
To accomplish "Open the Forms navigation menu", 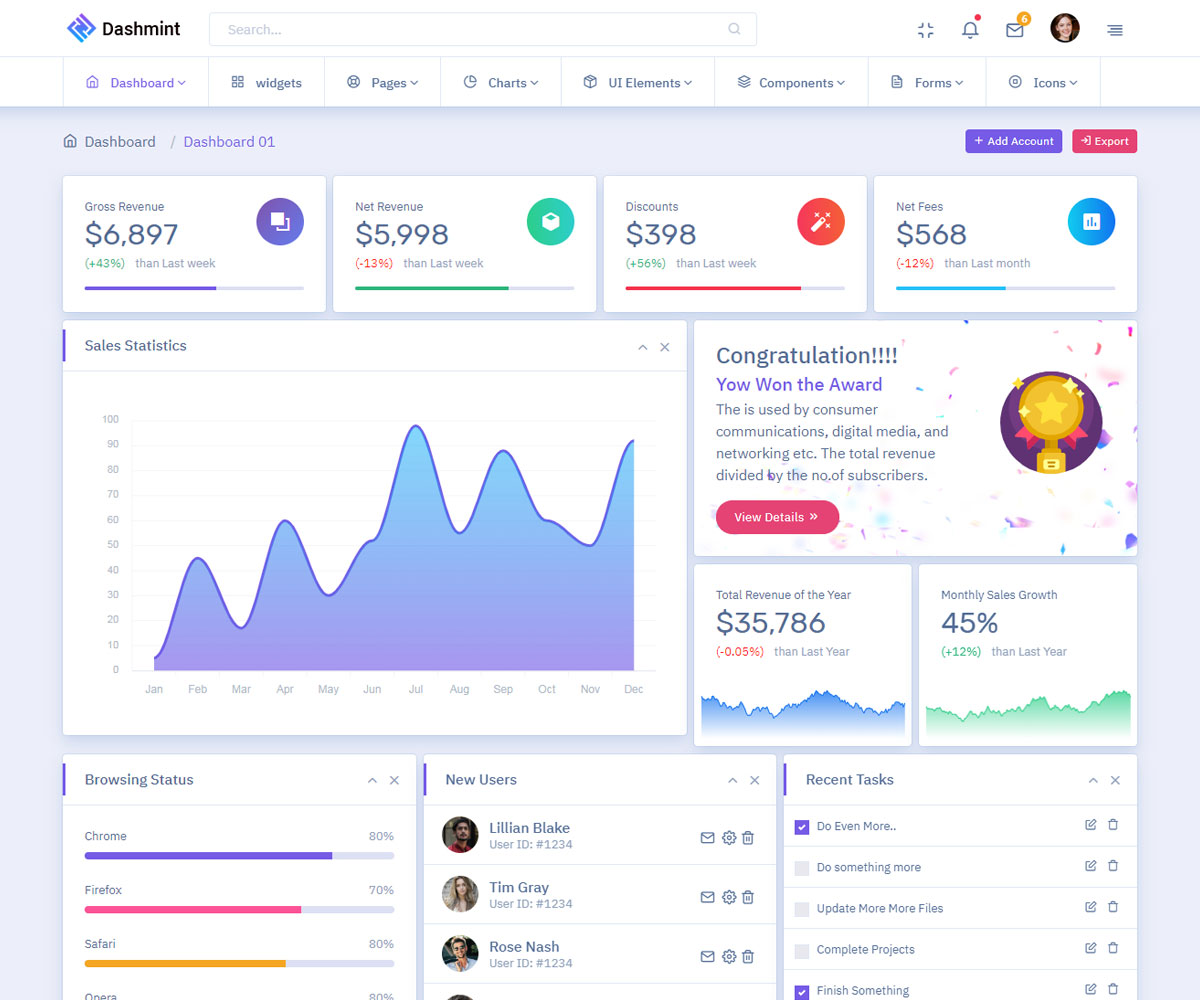I will coord(926,83).
